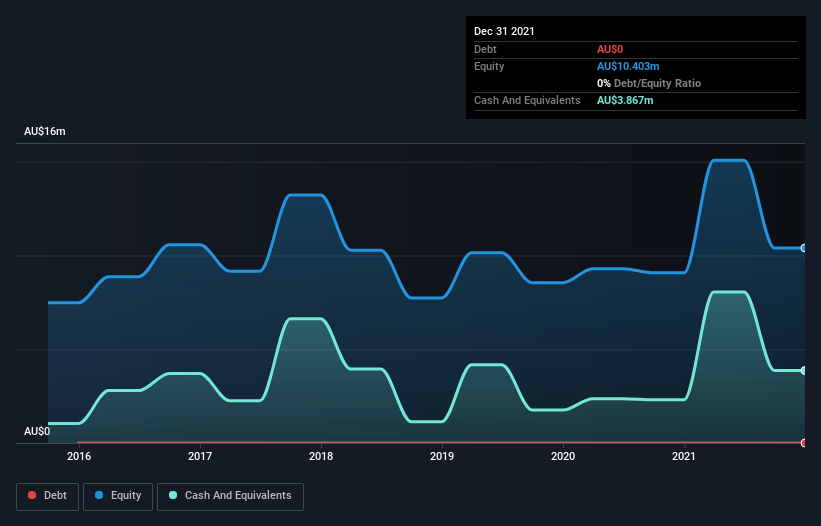Click the 2018 x-axis label
The height and width of the screenshot is (526, 821).
(321, 456)
